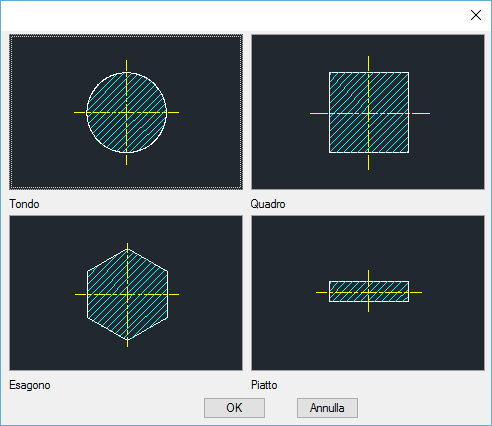492x426 pixels.
Task: Click the hatched circle section icon
Action: [127, 113]
